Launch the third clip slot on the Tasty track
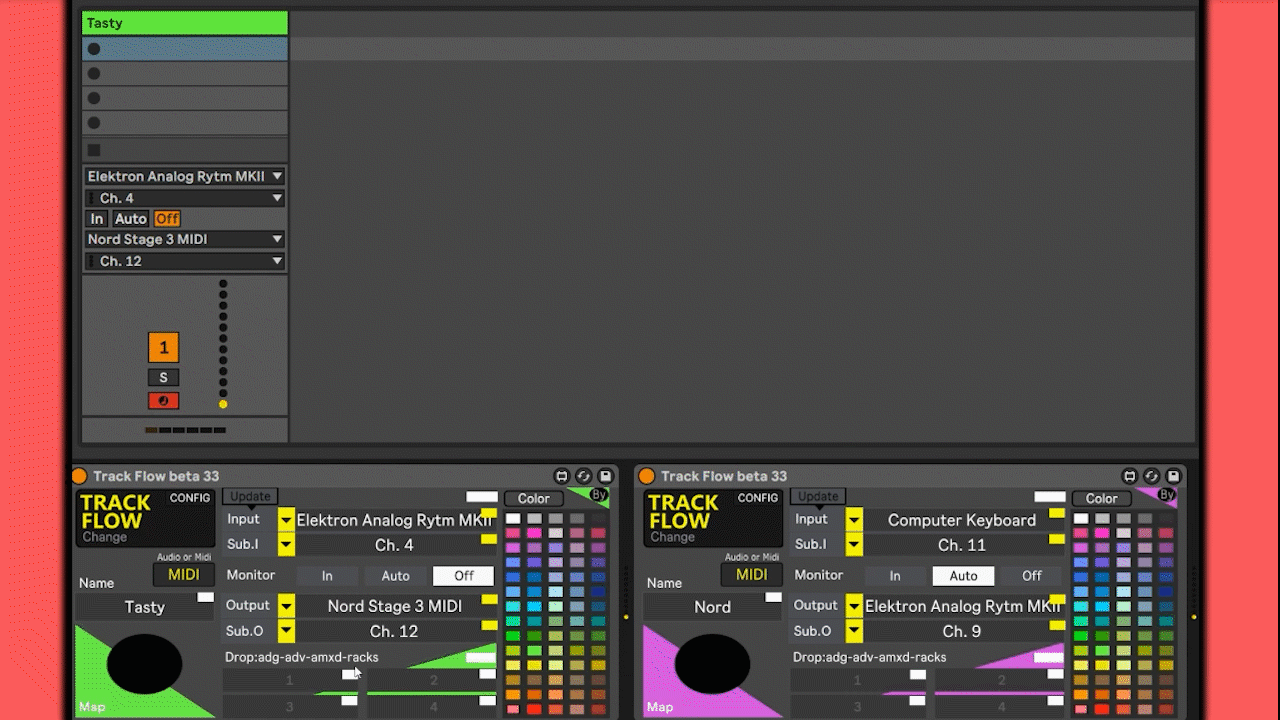The width and height of the screenshot is (1280, 720). (94, 98)
